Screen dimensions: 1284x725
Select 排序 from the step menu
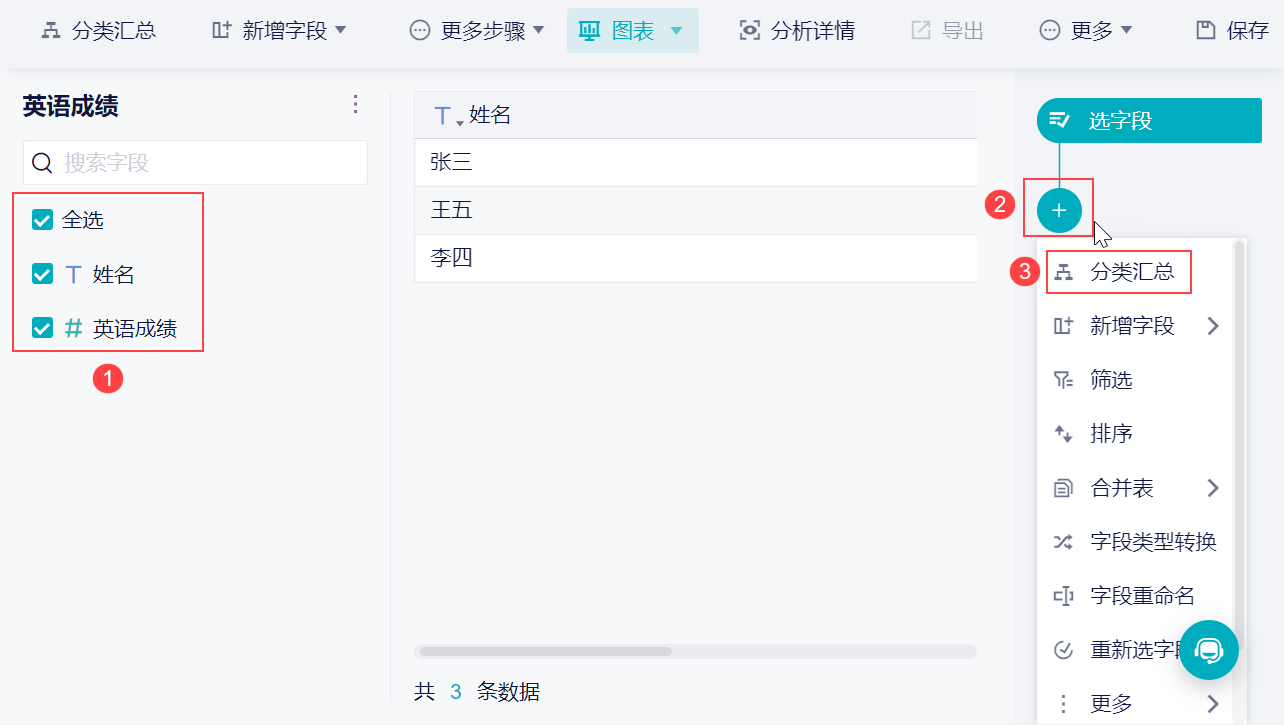pos(1111,434)
